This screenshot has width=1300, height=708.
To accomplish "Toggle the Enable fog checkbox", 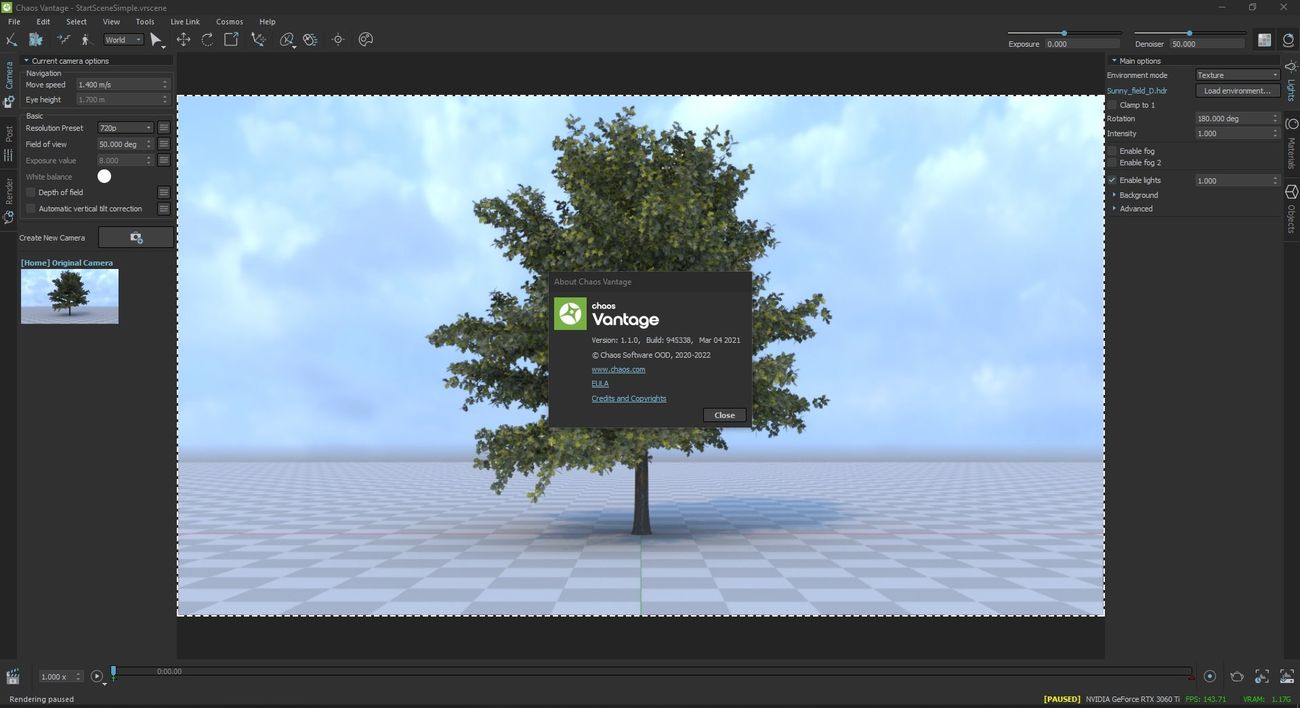I will point(1112,151).
